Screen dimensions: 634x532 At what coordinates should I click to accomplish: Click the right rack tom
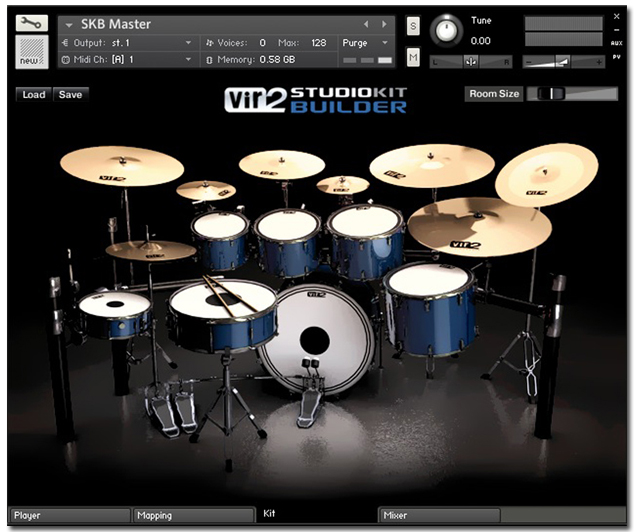pyautogui.click(x=365, y=241)
